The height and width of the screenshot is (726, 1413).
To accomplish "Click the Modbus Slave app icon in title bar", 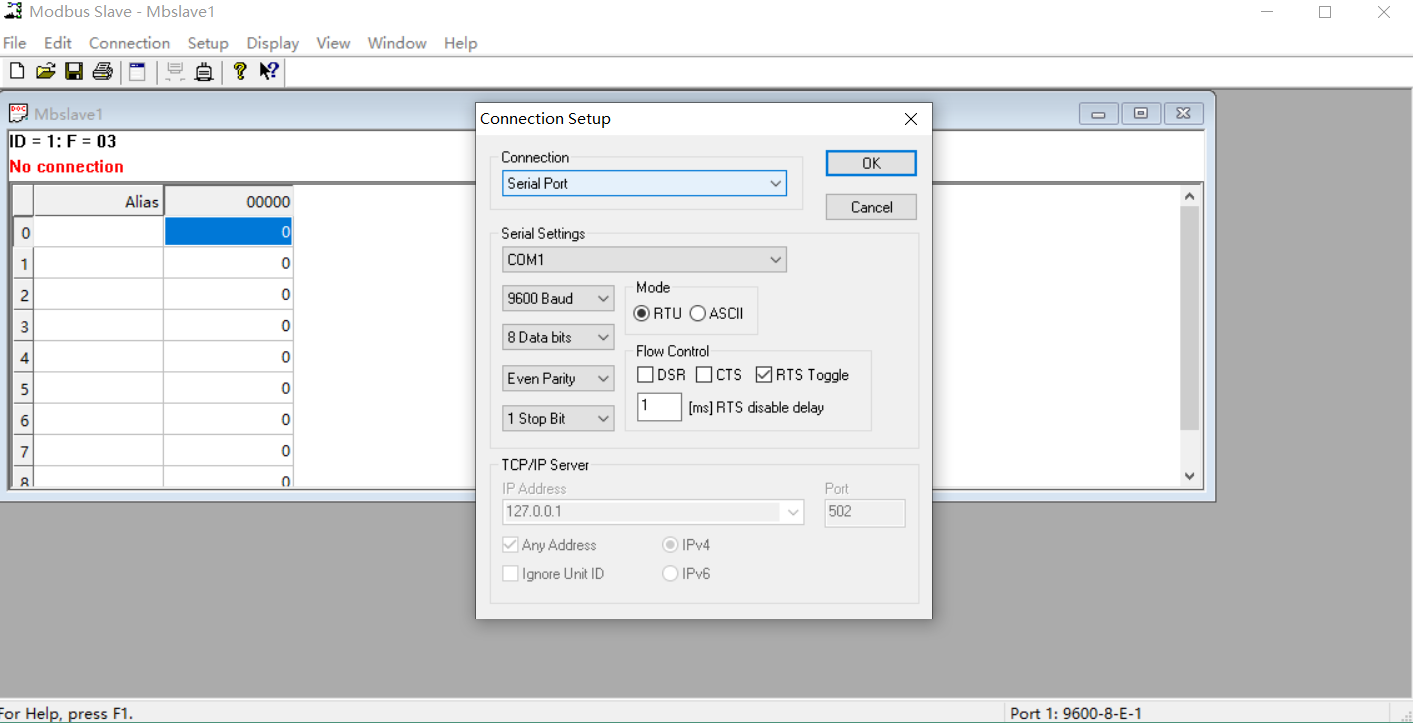I will point(13,12).
